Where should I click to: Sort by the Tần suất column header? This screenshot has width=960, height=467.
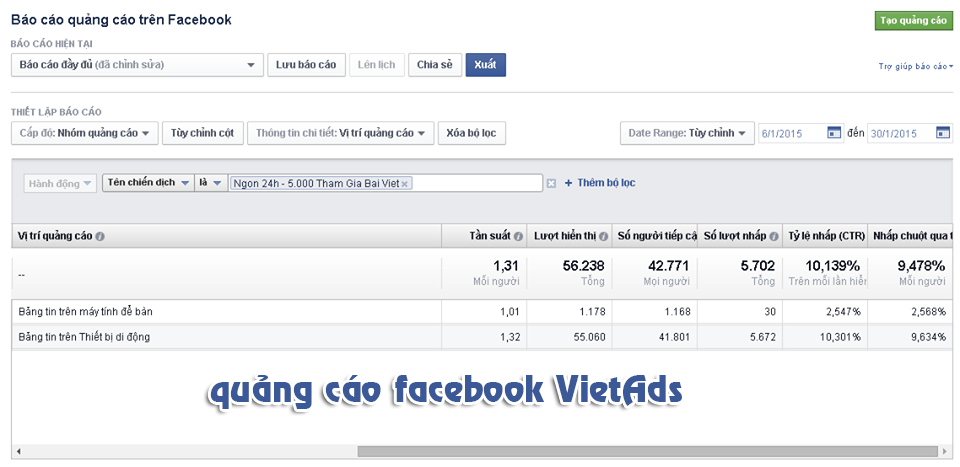tap(484, 236)
